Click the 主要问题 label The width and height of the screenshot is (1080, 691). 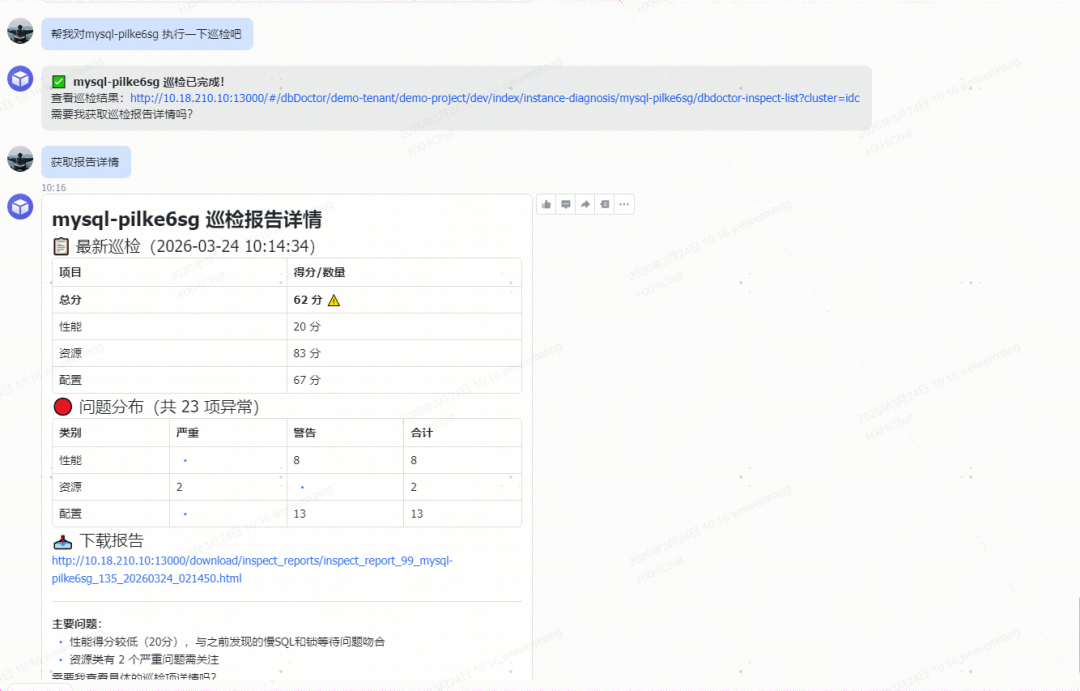click(x=76, y=624)
